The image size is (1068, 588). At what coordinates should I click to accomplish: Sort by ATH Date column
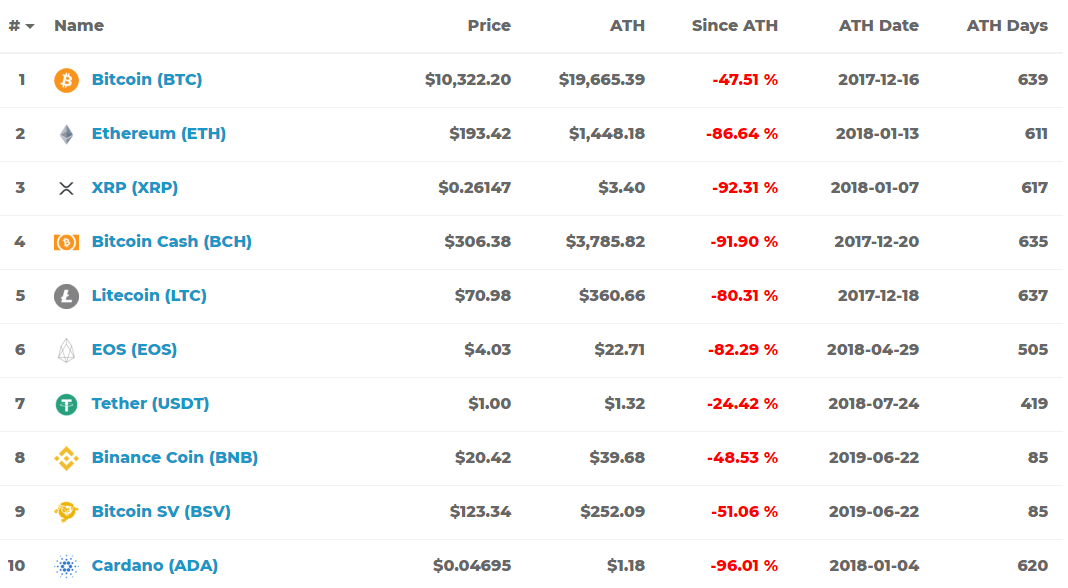point(879,25)
